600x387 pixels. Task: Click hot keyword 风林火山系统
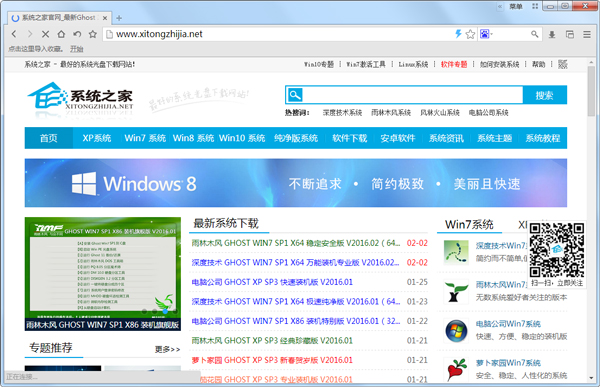440,113
